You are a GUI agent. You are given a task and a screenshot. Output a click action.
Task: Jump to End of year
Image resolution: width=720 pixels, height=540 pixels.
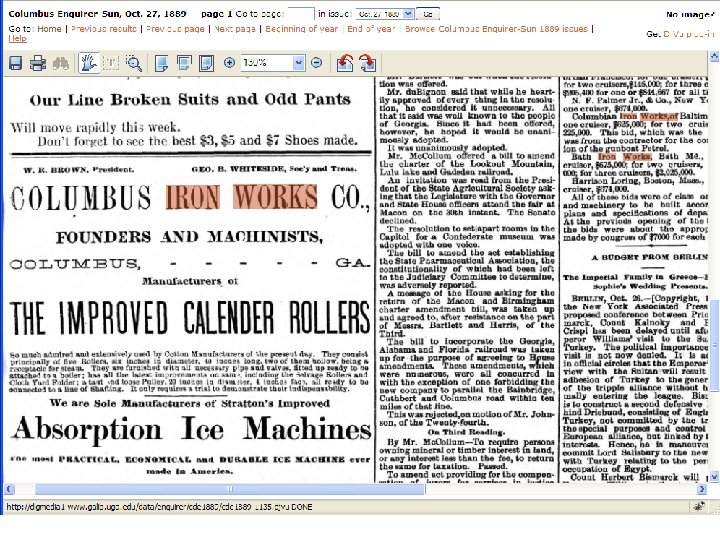coord(371,28)
